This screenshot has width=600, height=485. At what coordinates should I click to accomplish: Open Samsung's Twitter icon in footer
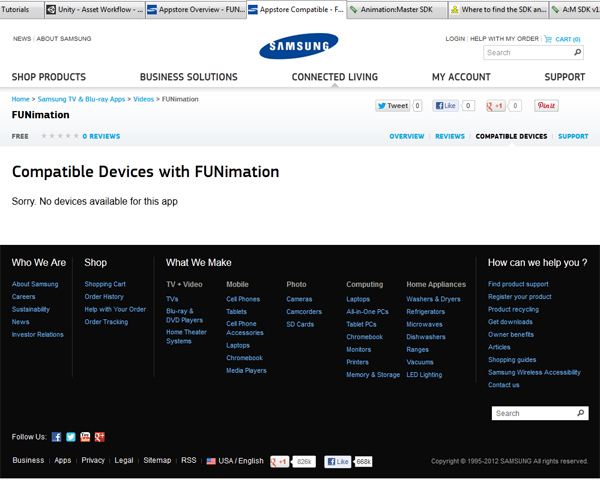pos(71,437)
